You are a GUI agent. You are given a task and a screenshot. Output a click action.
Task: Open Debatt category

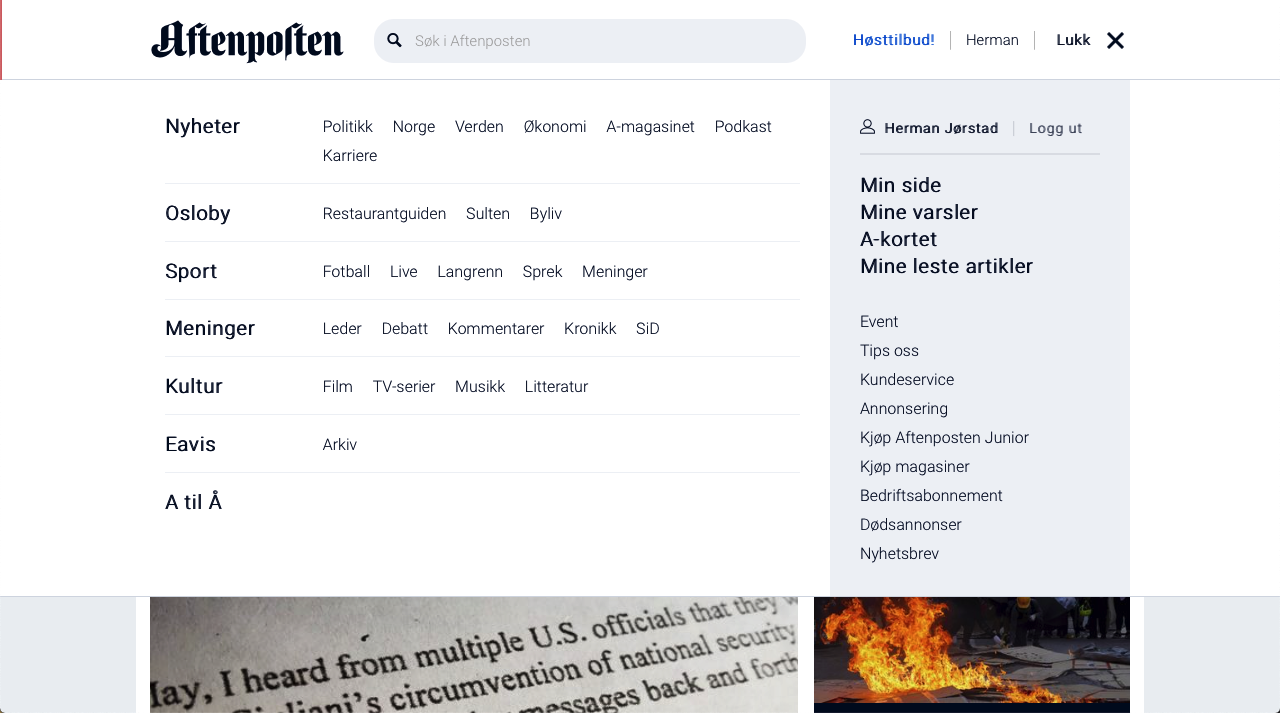coord(405,329)
